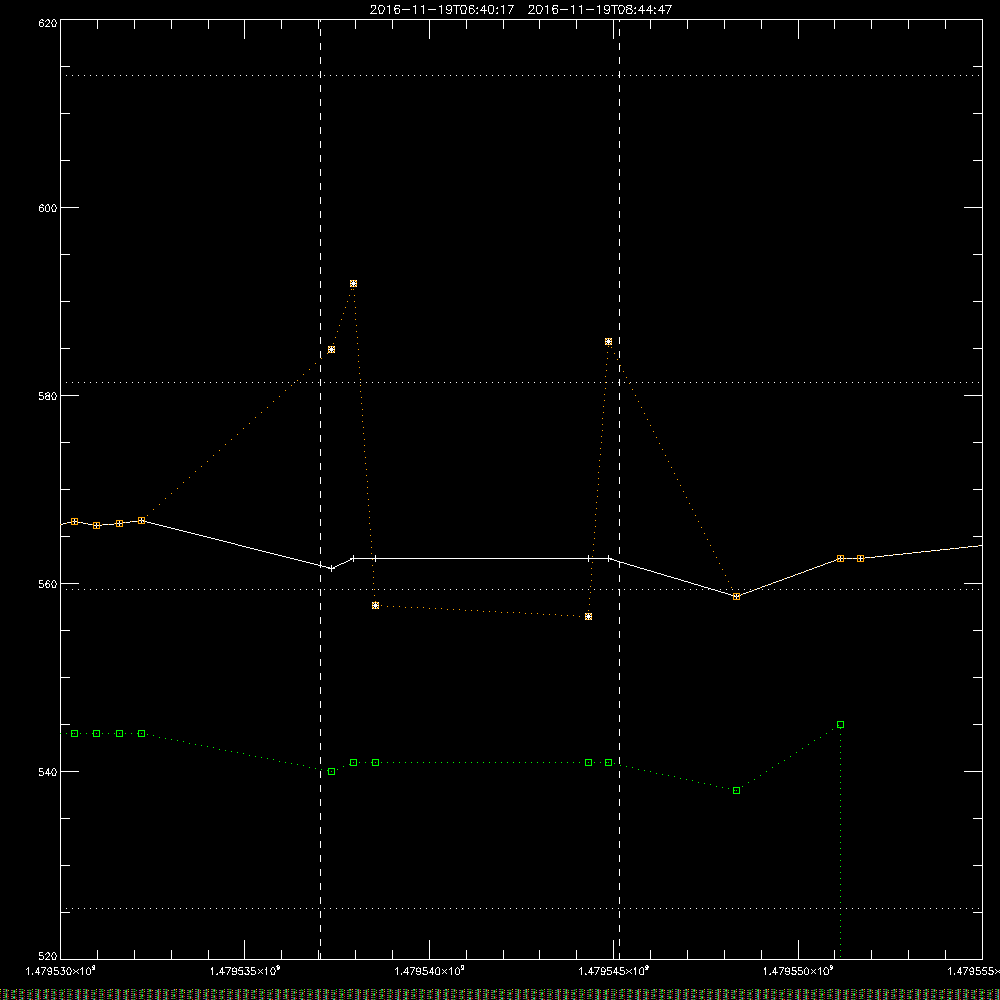Select the orange point near 557 below first peak
Screen dimensions: 1000x1000
(x=376, y=605)
